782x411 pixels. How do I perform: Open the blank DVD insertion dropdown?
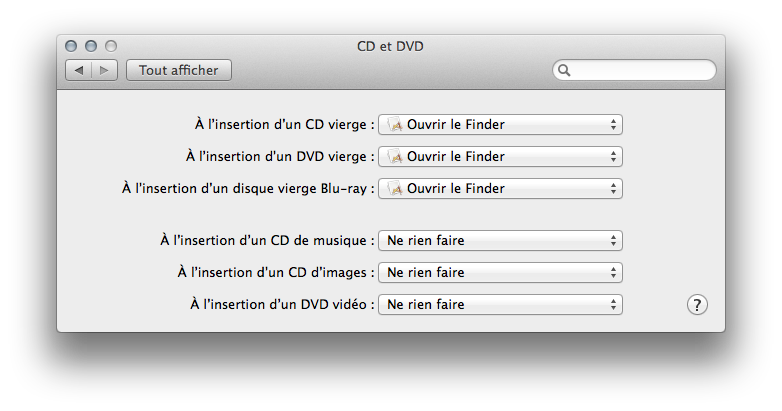(500, 157)
